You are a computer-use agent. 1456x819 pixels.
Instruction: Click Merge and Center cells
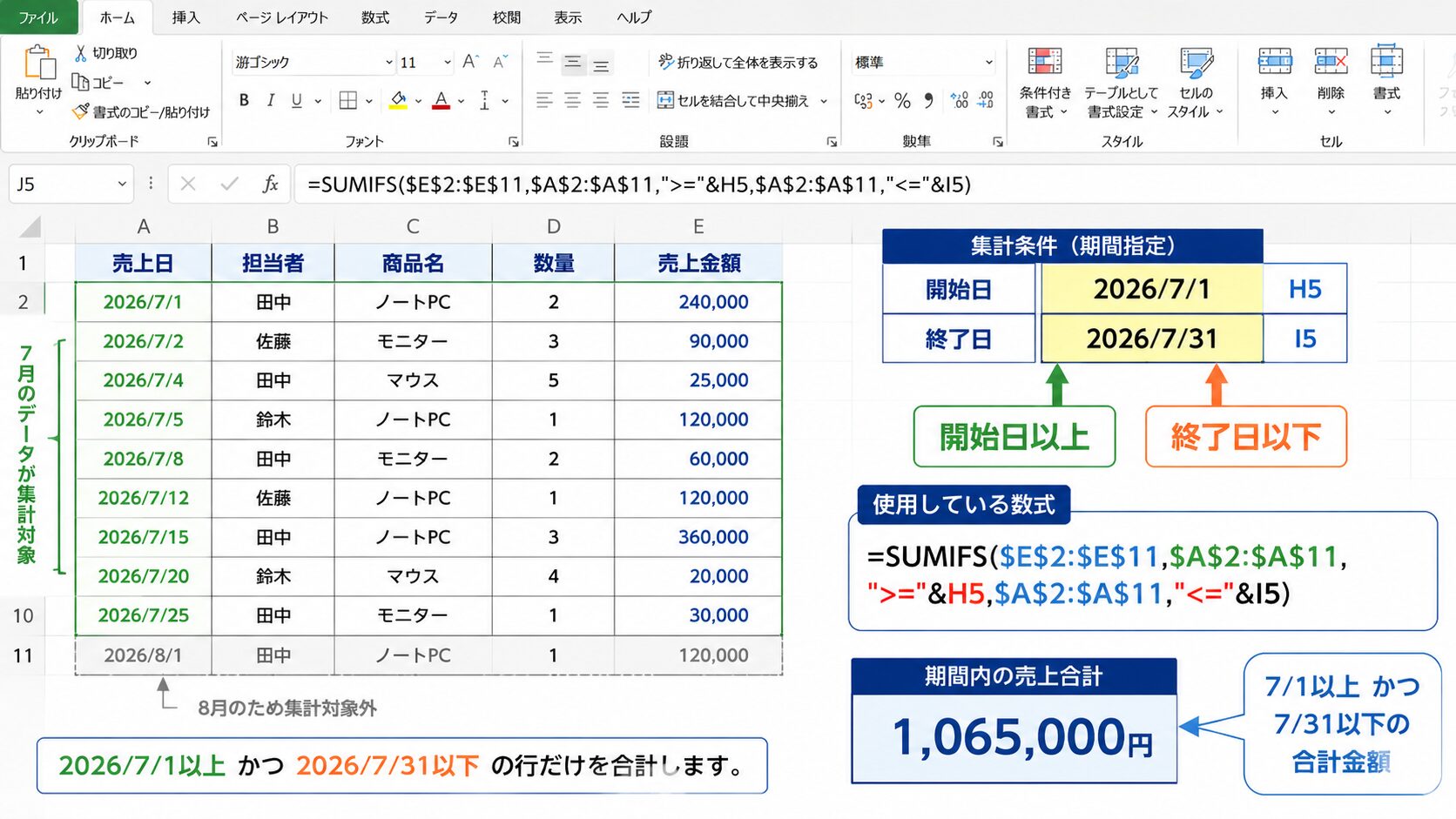point(733,101)
